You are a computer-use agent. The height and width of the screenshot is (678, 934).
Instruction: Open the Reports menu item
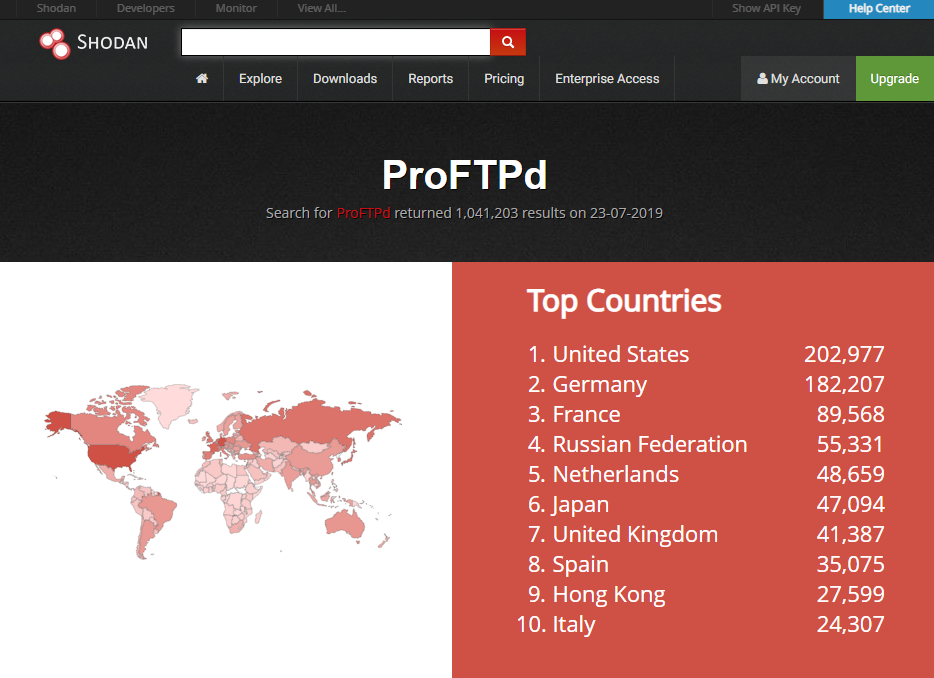[430, 79]
